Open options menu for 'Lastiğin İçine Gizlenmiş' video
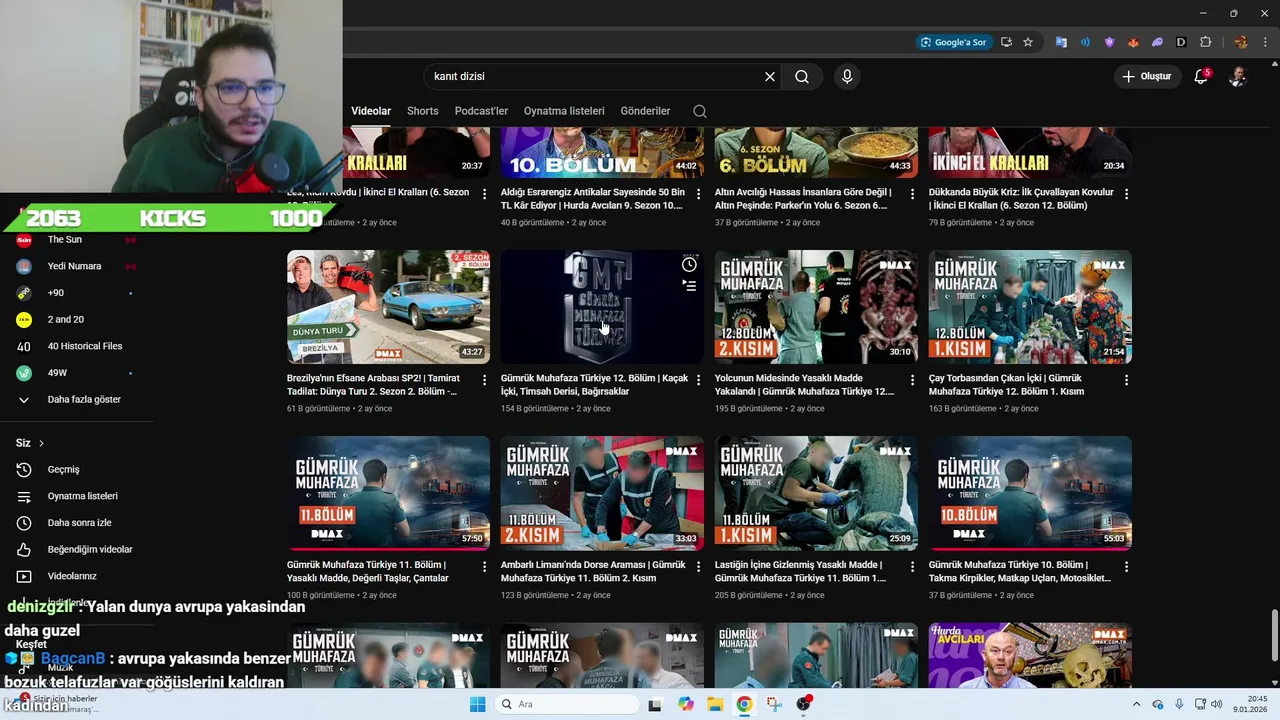Screen dimensions: 1280x720 [x=912, y=566]
